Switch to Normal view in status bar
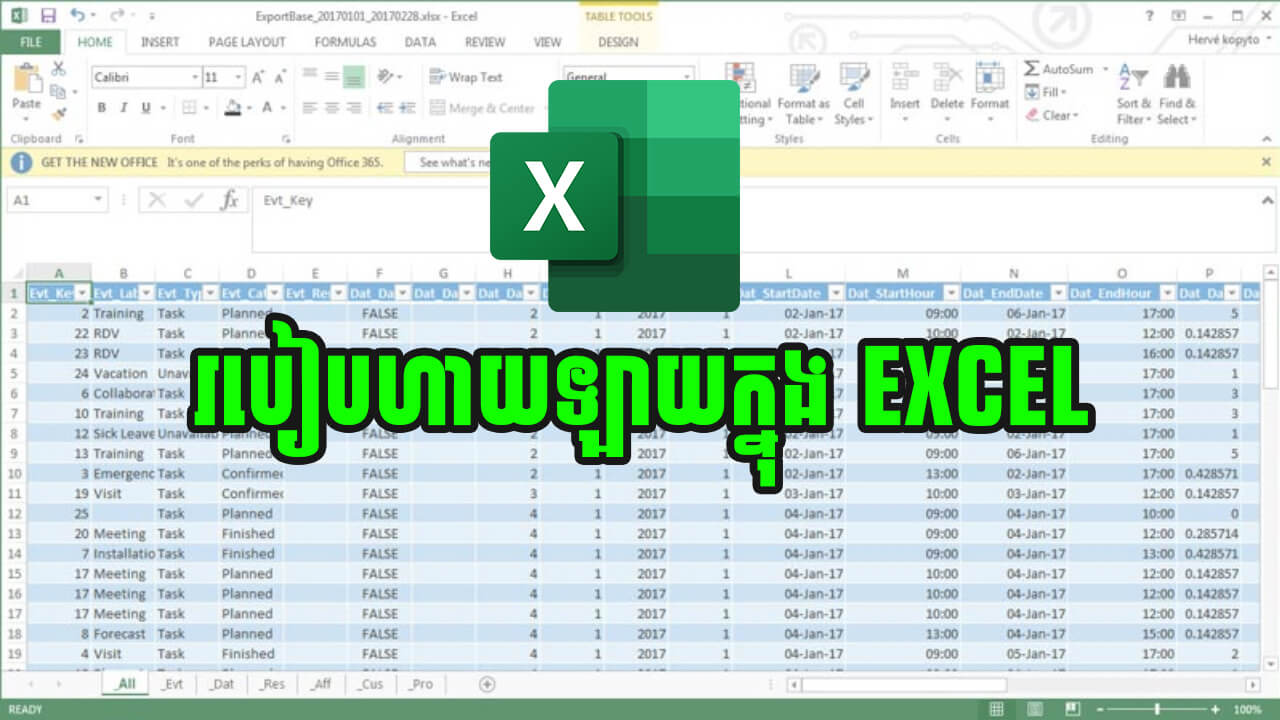Screen dimensions: 1280x720 tap(996, 709)
